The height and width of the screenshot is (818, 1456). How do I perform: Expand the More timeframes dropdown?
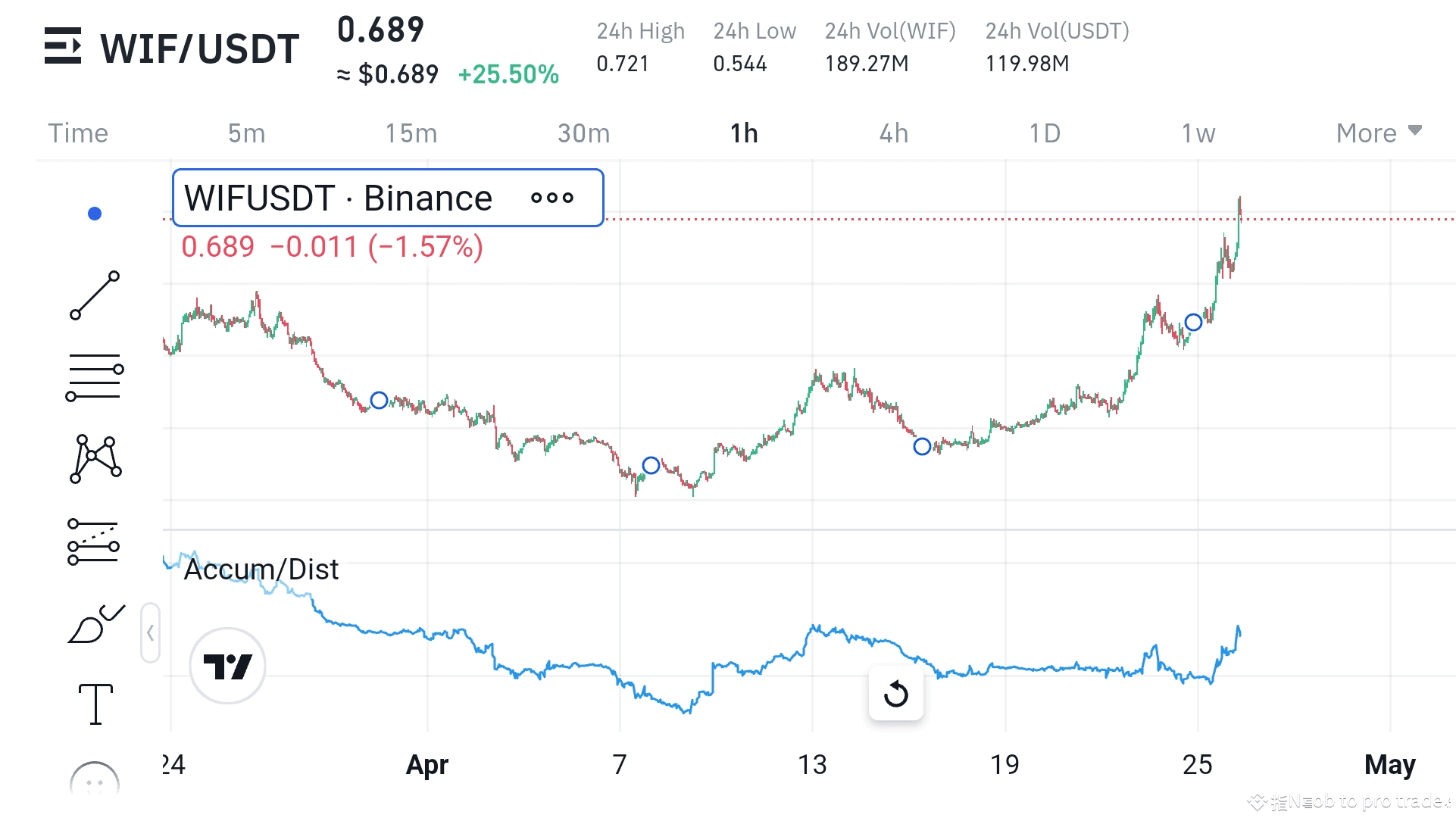pyautogui.click(x=1378, y=133)
